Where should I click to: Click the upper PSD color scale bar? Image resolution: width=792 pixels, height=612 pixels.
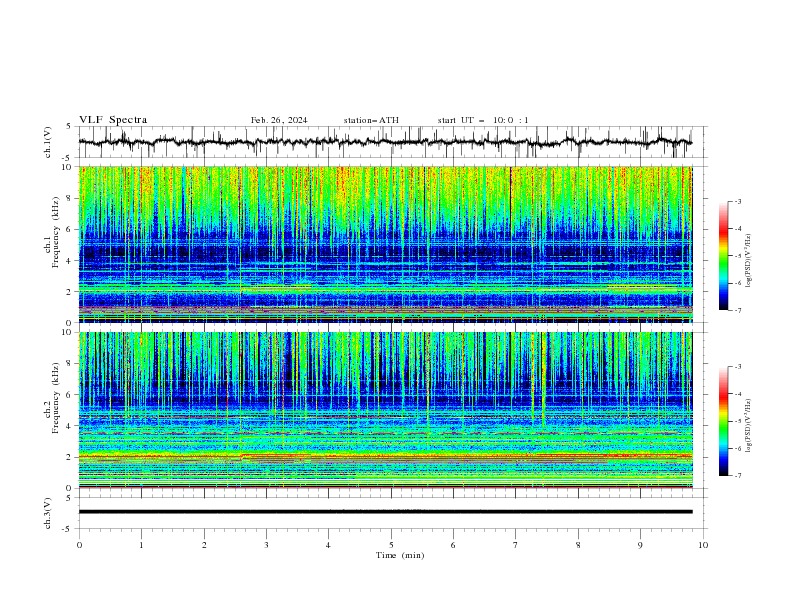pyautogui.click(x=723, y=256)
